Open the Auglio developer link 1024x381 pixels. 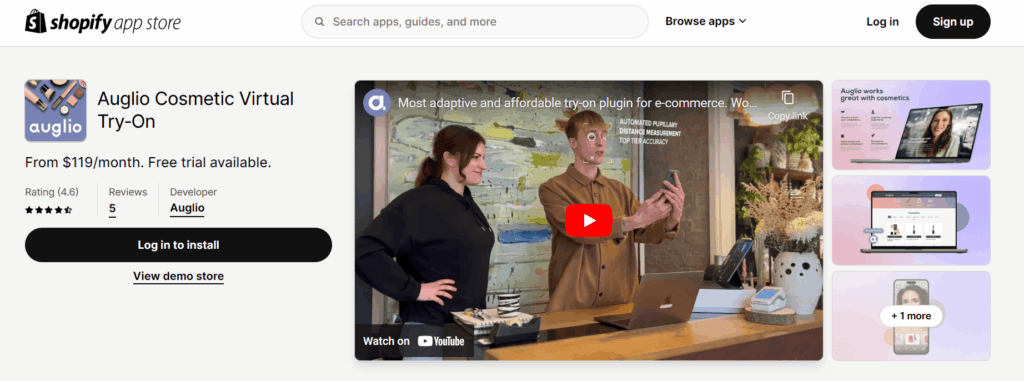(x=187, y=208)
